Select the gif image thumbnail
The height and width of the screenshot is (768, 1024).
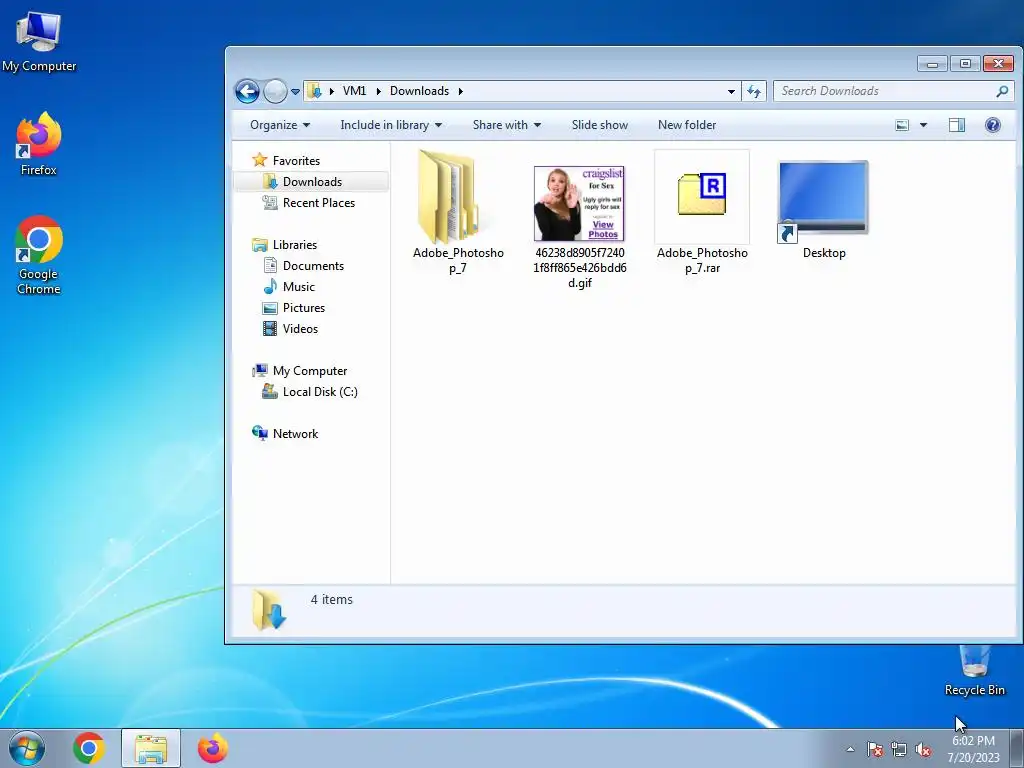pyautogui.click(x=579, y=203)
